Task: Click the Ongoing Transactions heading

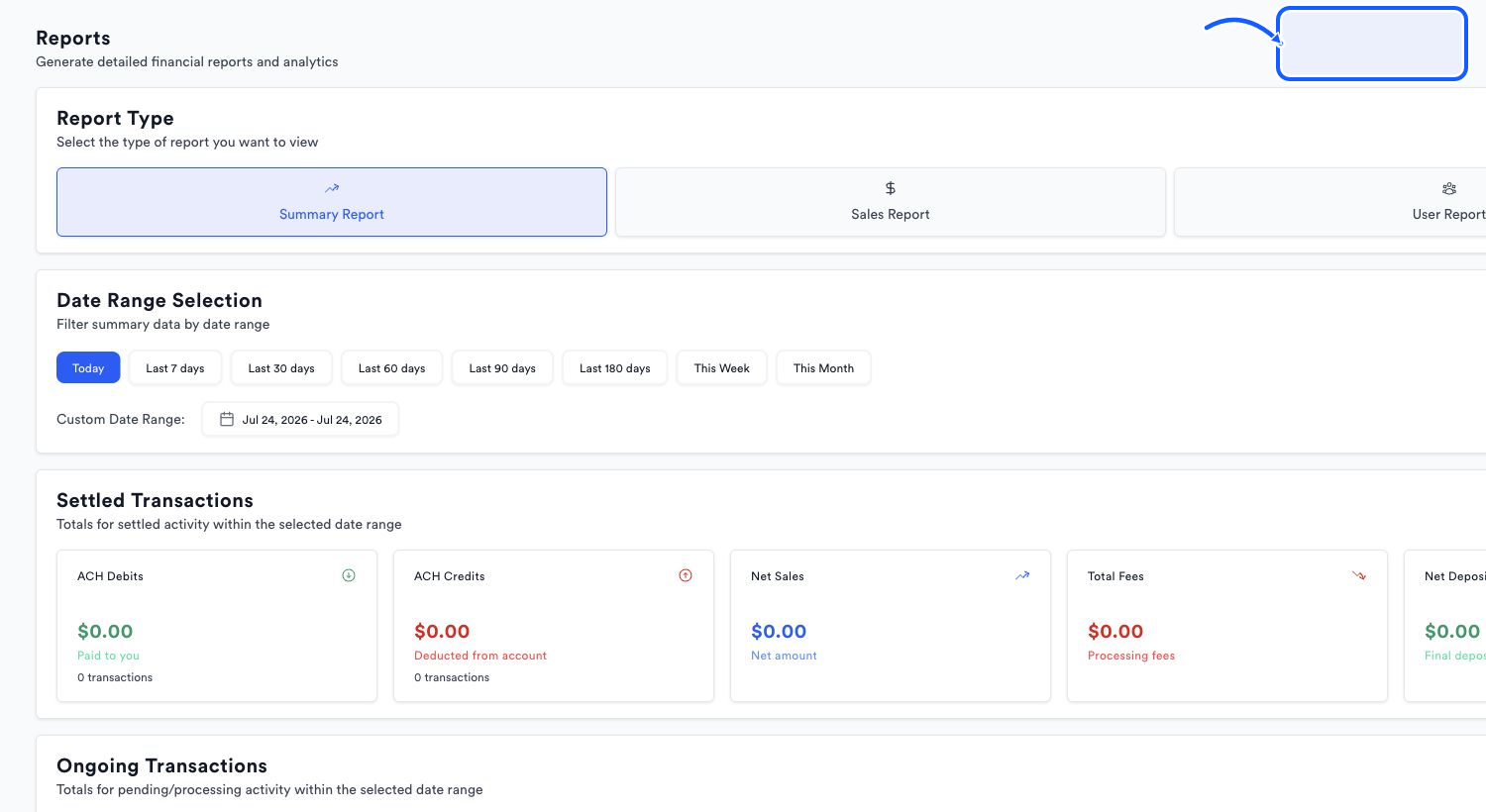Action: click(x=161, y=765)
